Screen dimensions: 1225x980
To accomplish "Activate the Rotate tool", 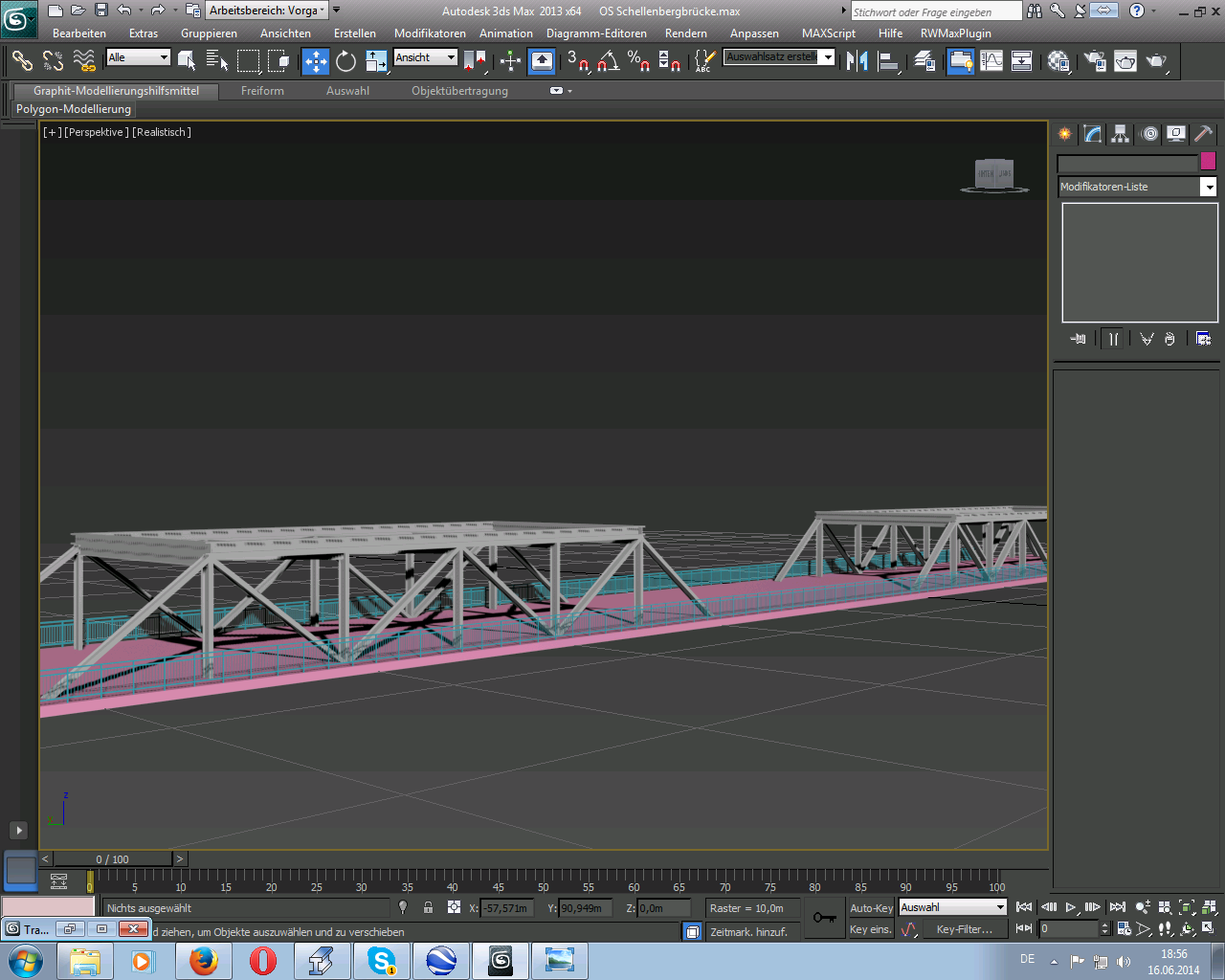I will coord(345,61).
